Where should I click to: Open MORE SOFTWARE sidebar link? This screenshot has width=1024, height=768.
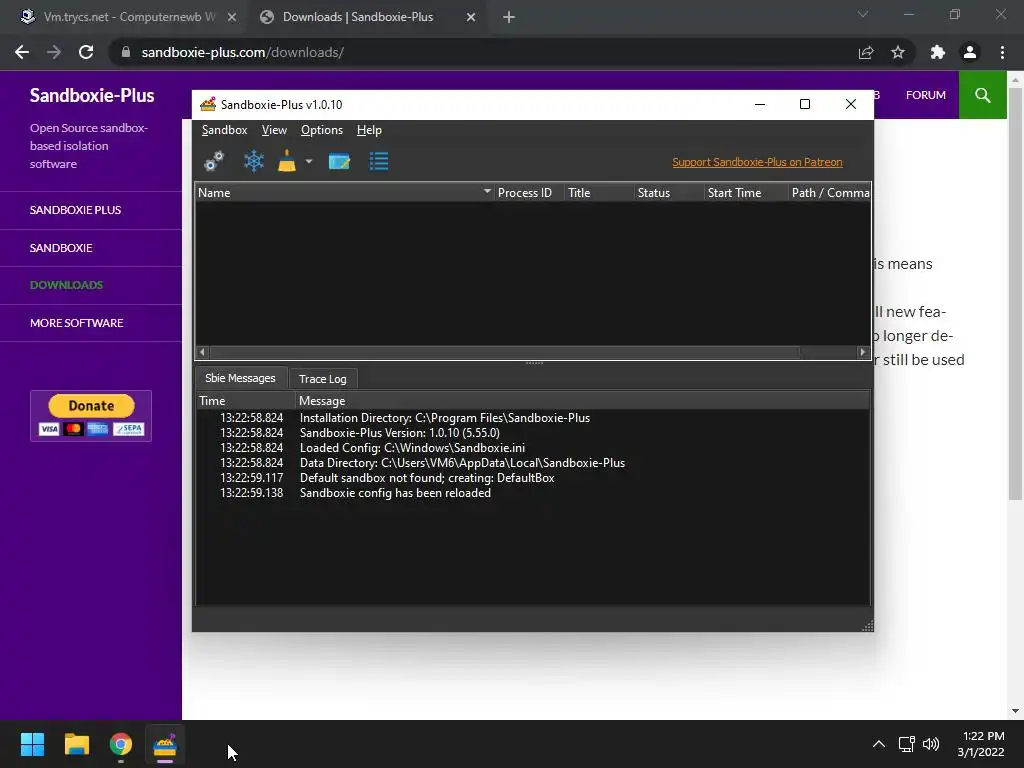point(76,323)
